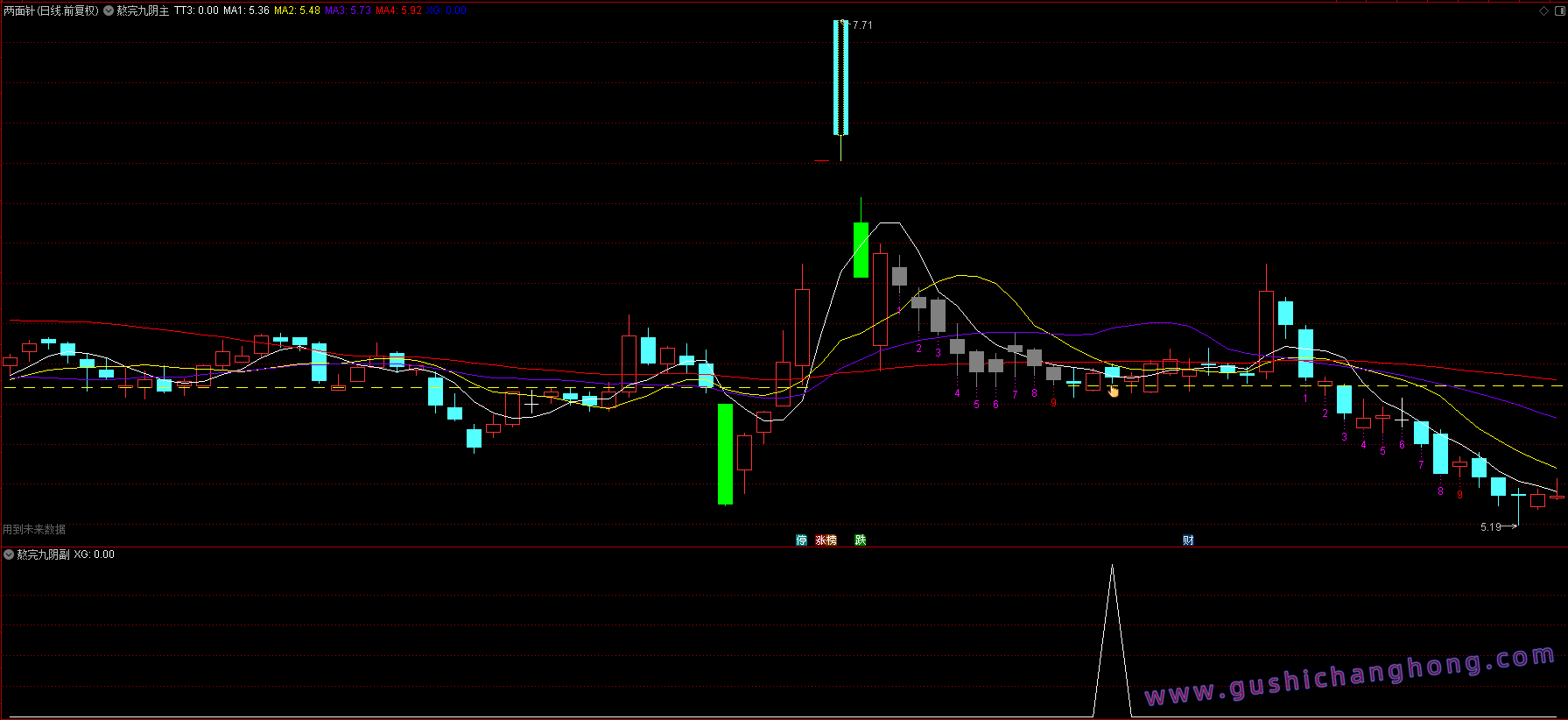This screenshot has height=720, width=1568.
Task: Open the 财 financial marker icon
Action: [x=1188, y=540]
